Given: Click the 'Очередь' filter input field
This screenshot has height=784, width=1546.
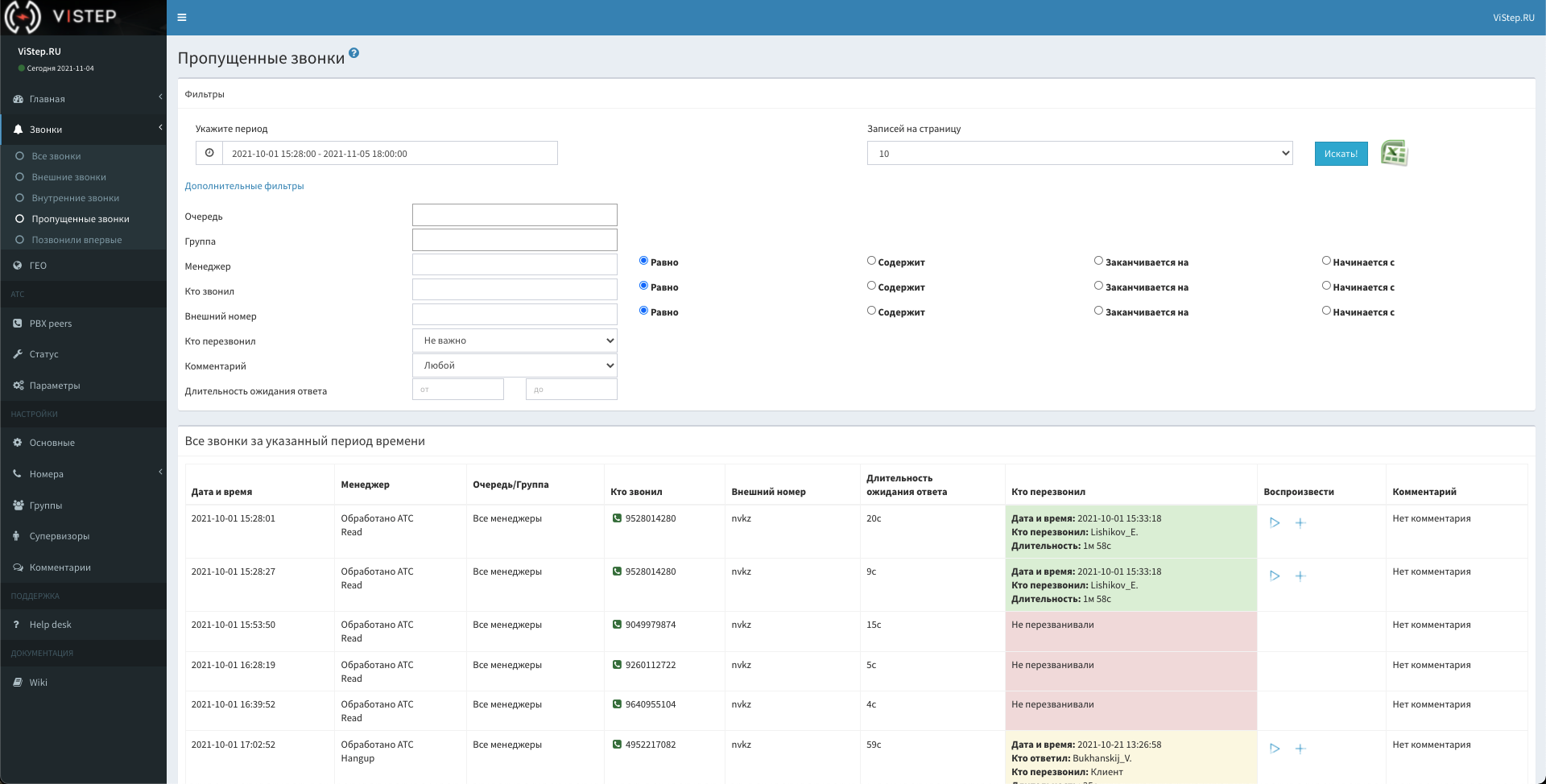Looking at the screenshot, I should point(515,215).
